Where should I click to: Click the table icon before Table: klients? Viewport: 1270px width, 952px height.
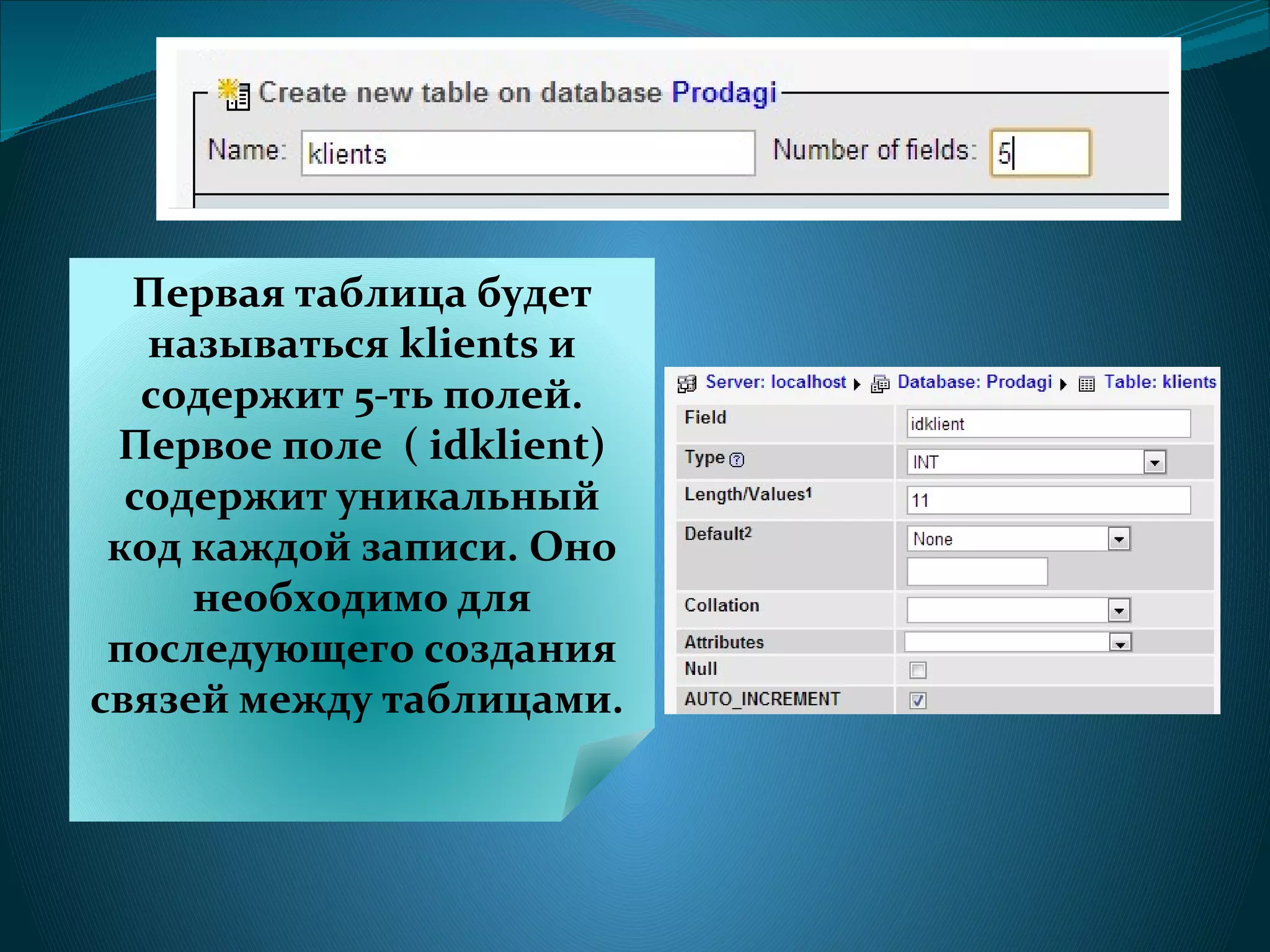tap(1086, 384)
